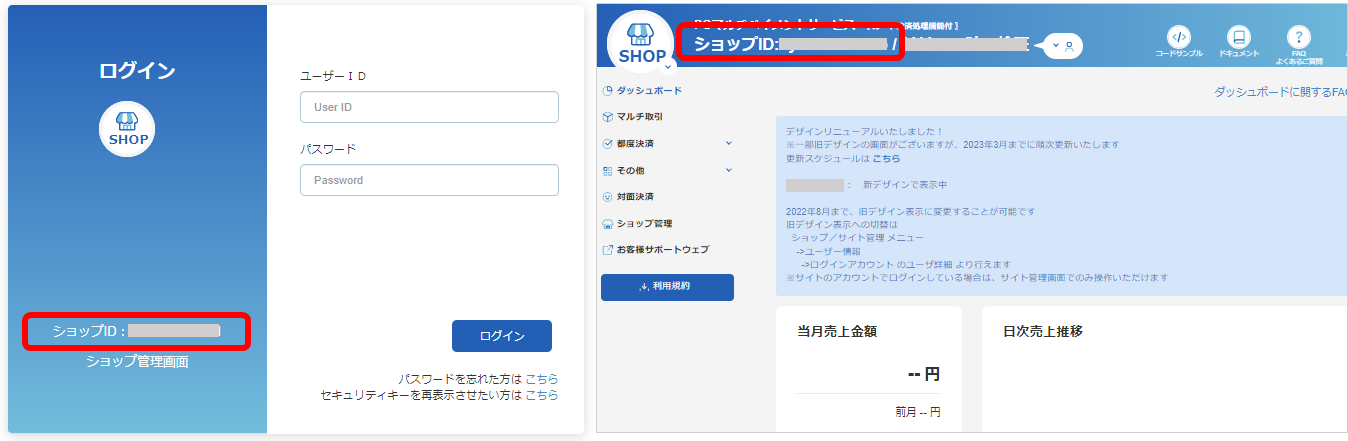This screenshot has height=441, width=1348.
Task: Click the 利用規約 download button
Action: (x=667, y=287)
